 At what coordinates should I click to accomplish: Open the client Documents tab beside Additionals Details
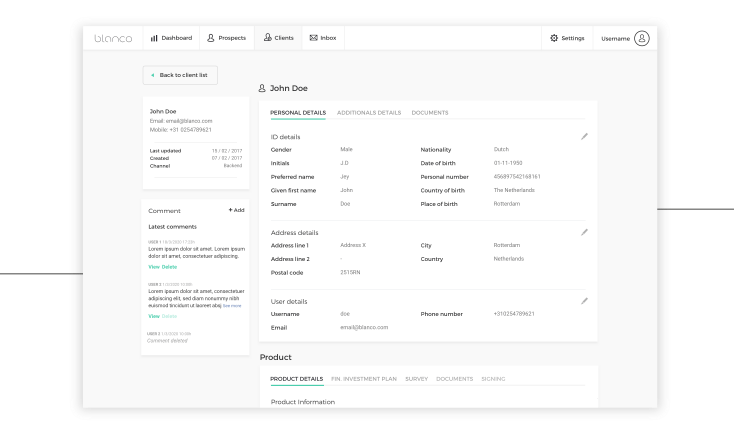430,113
